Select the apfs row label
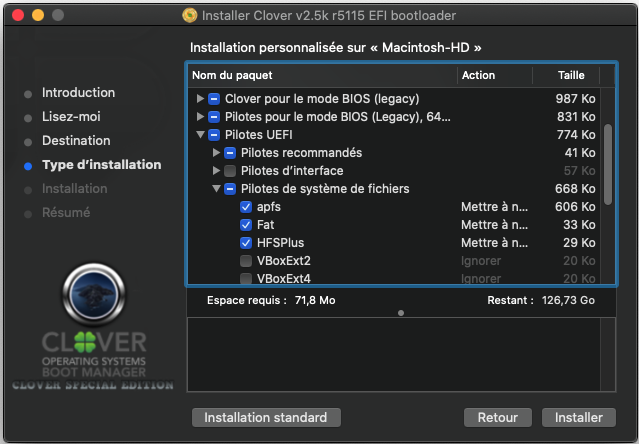Screen dimensions: 639x444 click(269, 207)
